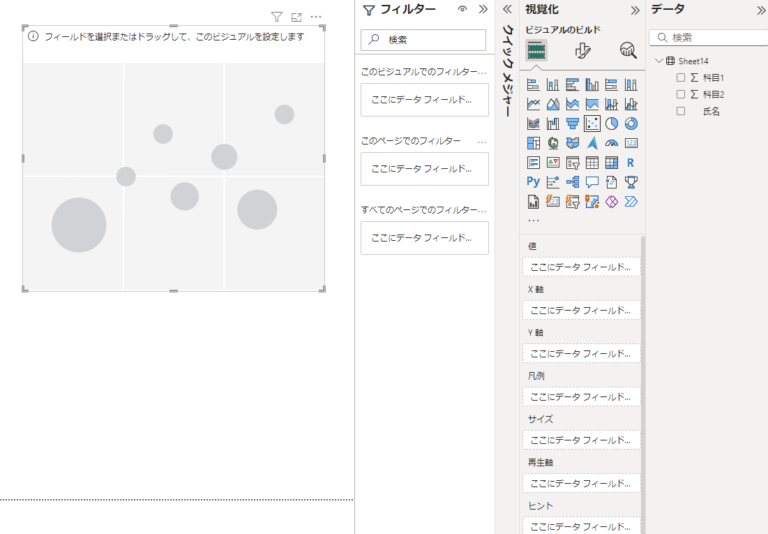
Task: Select the scatter chart visual icon
Action: point(592,124)
